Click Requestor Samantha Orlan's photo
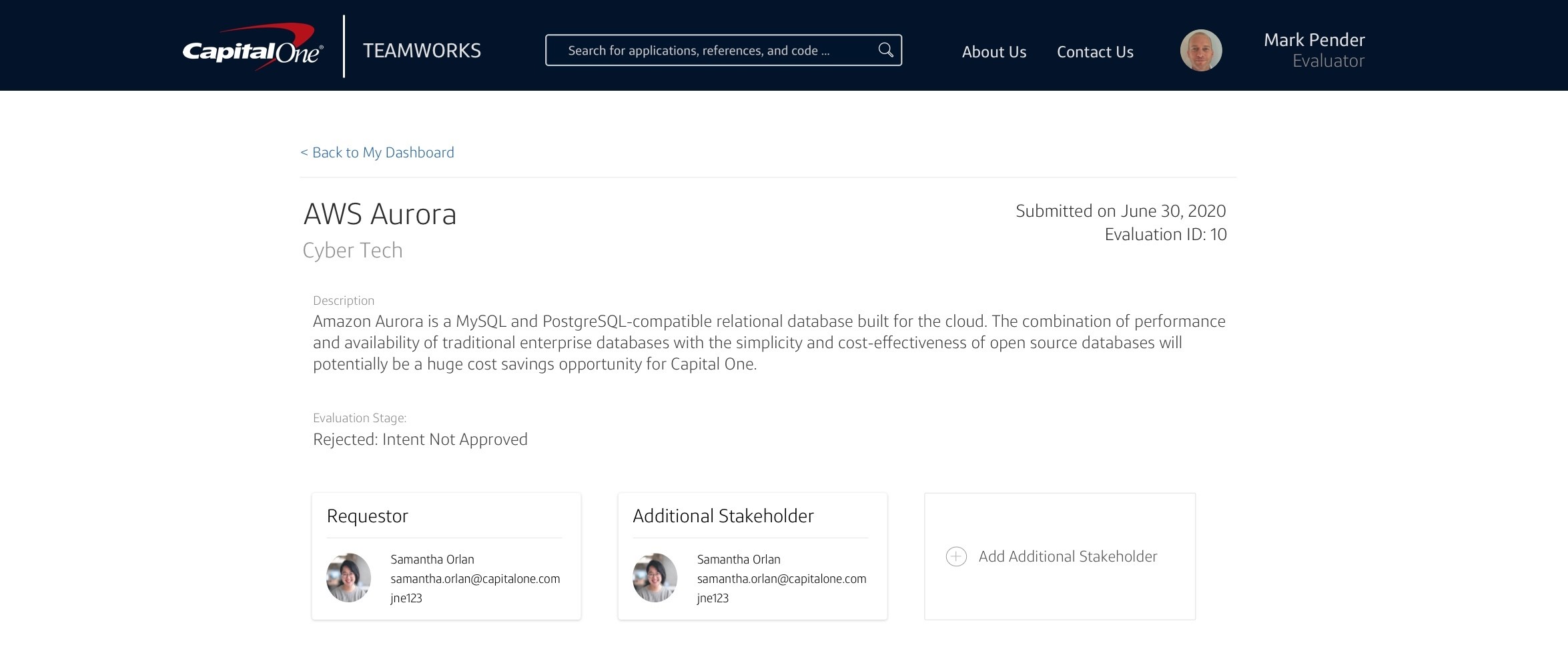Viewport: 1568px width, 665px height. [348, 578]
